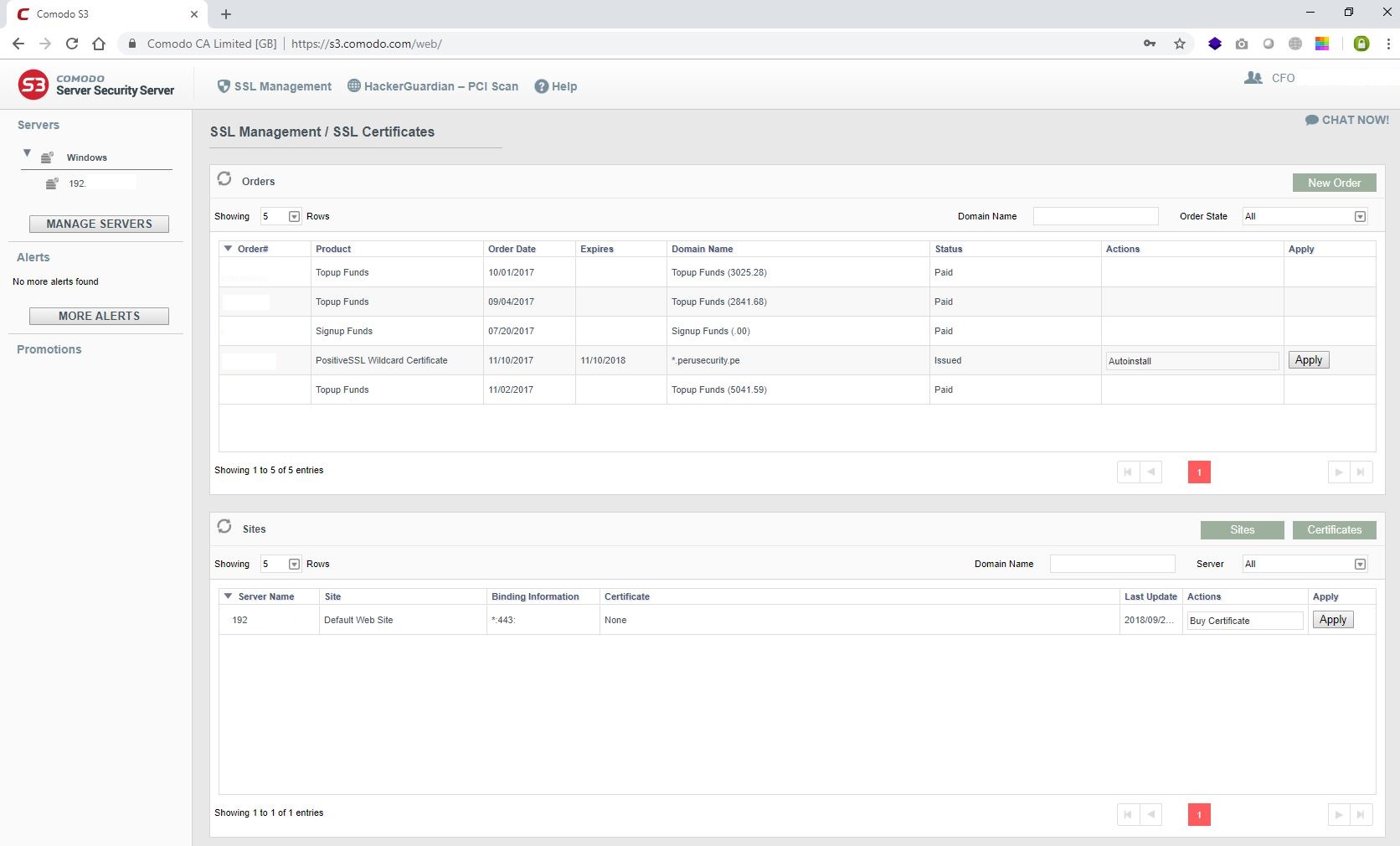Click the MANAGE SERVERS button
1400x846 pixels.
[x=99, y=224]
